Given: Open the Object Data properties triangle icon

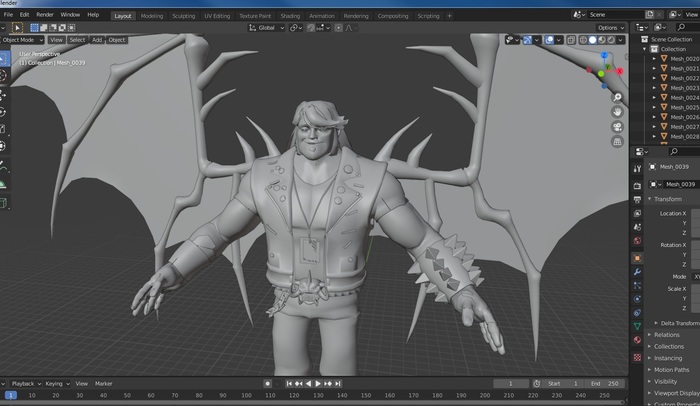Looking at the screenshot, I should (637, 326).
